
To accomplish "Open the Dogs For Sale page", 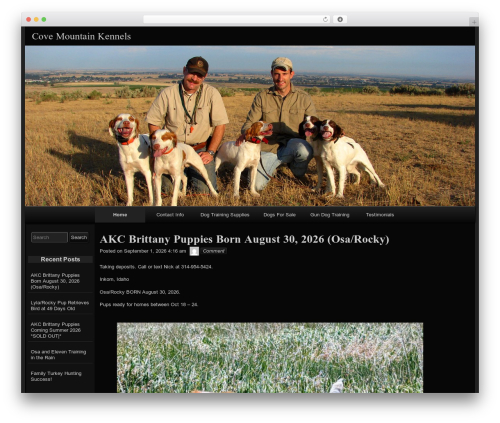I will coord(280,215).
